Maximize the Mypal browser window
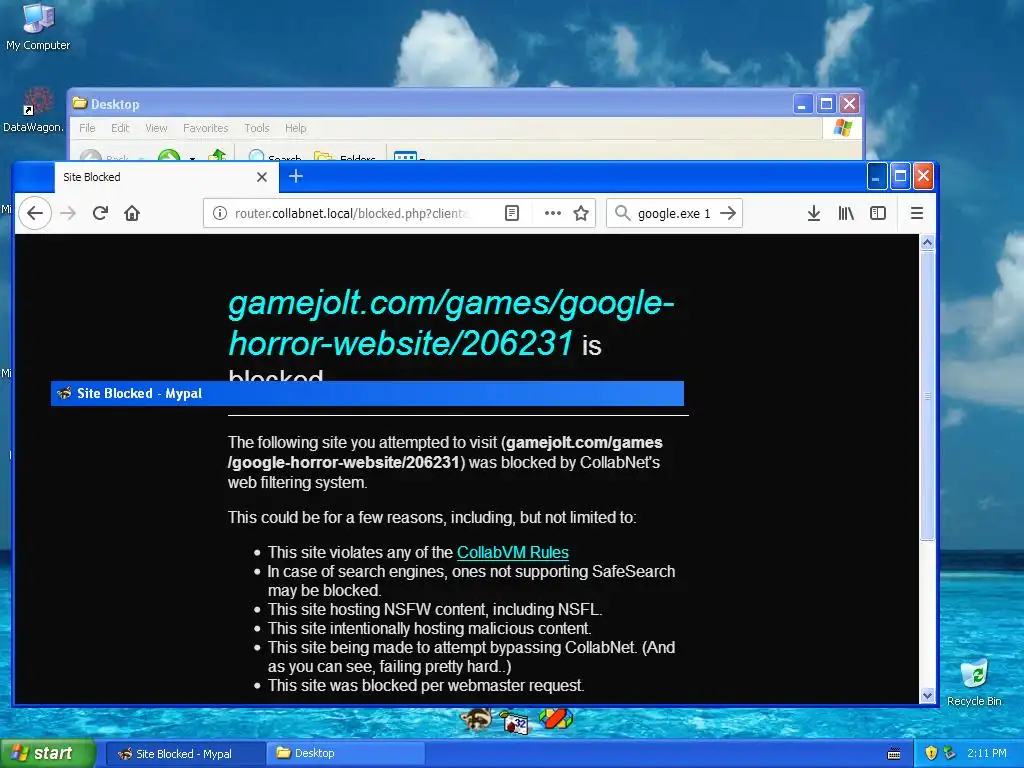1024x768 pixels. (x=901, y=176)
